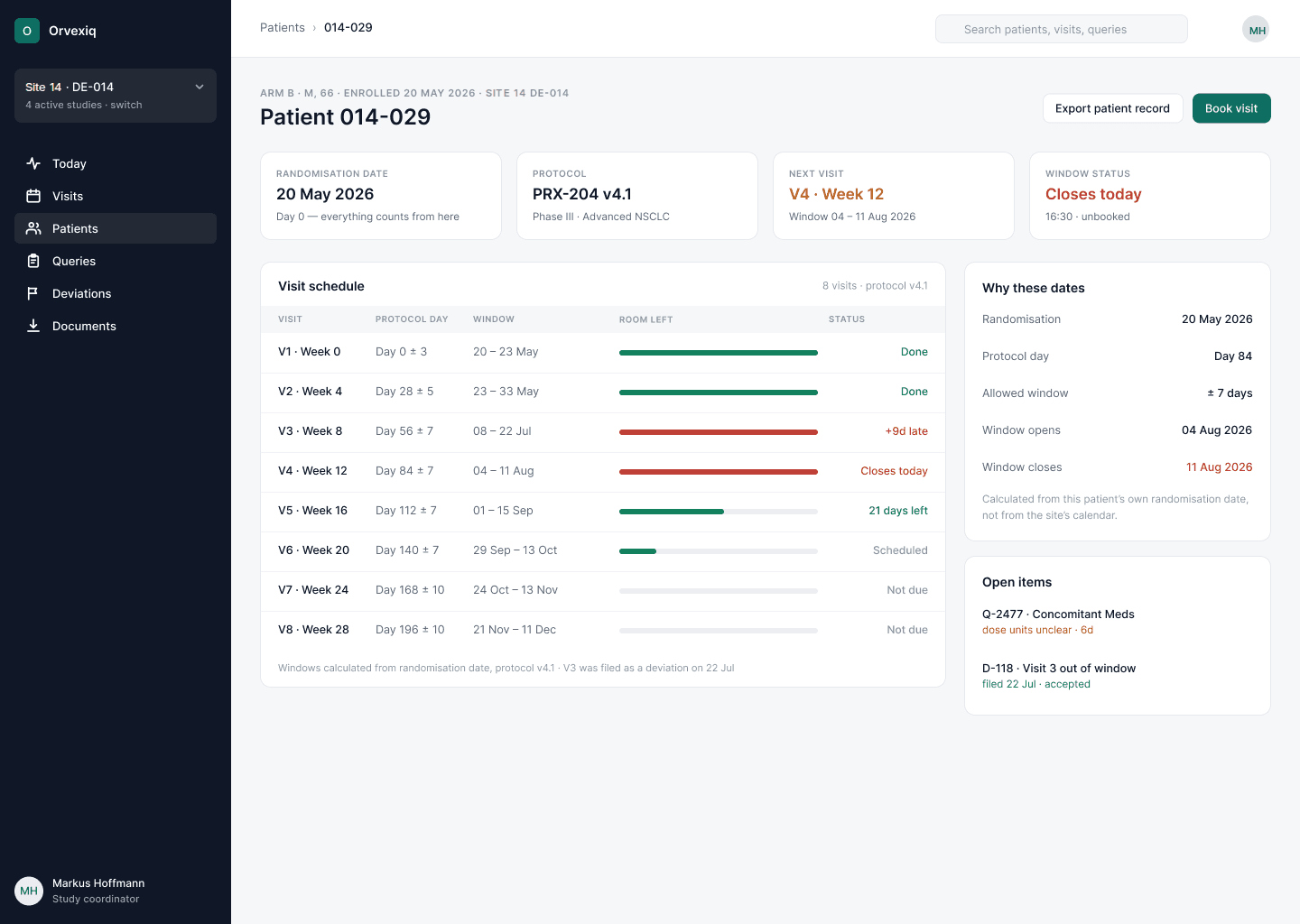Image resolution: width=1300 pixels, height=924 pixels.
Task: Click the 'Scheduled' status for V6
Action: (900, 550)
